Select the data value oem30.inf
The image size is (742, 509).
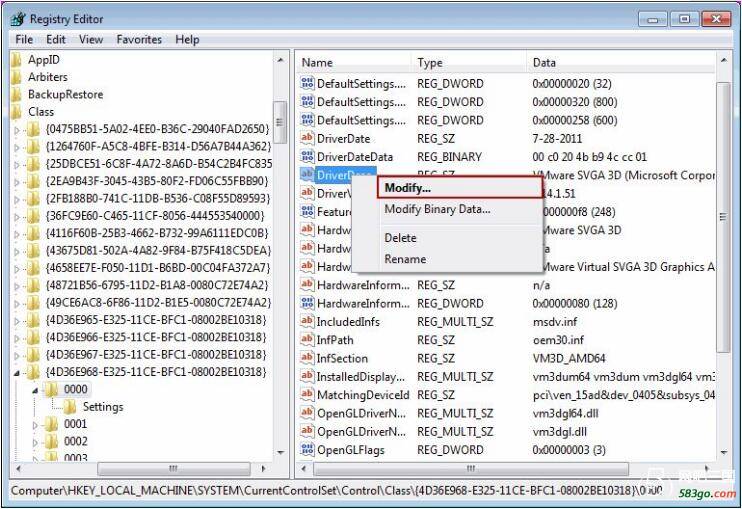click(x=558, y=340)
